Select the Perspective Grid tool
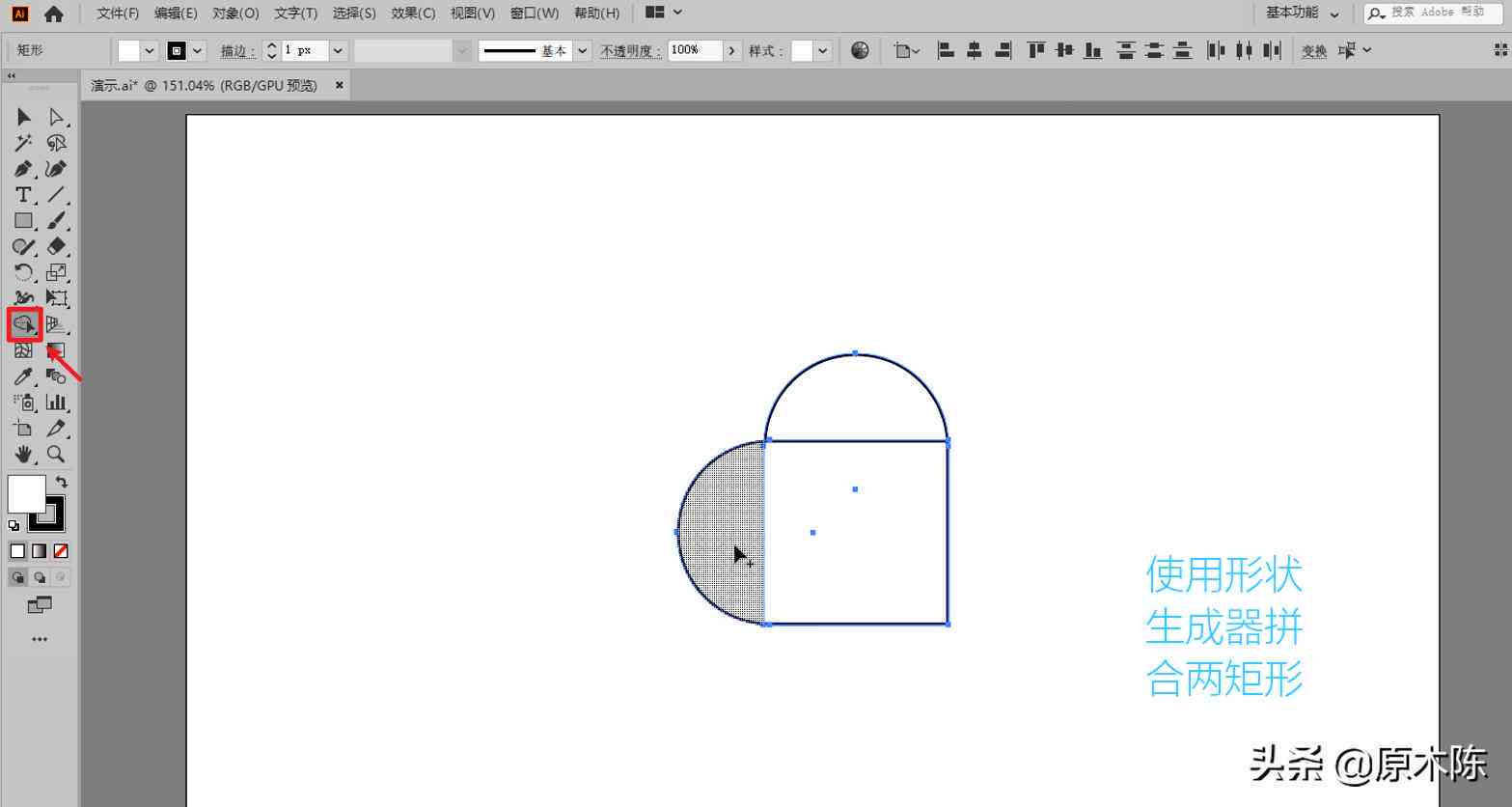Screen dimensions: 1512x807 pos(57,325)
